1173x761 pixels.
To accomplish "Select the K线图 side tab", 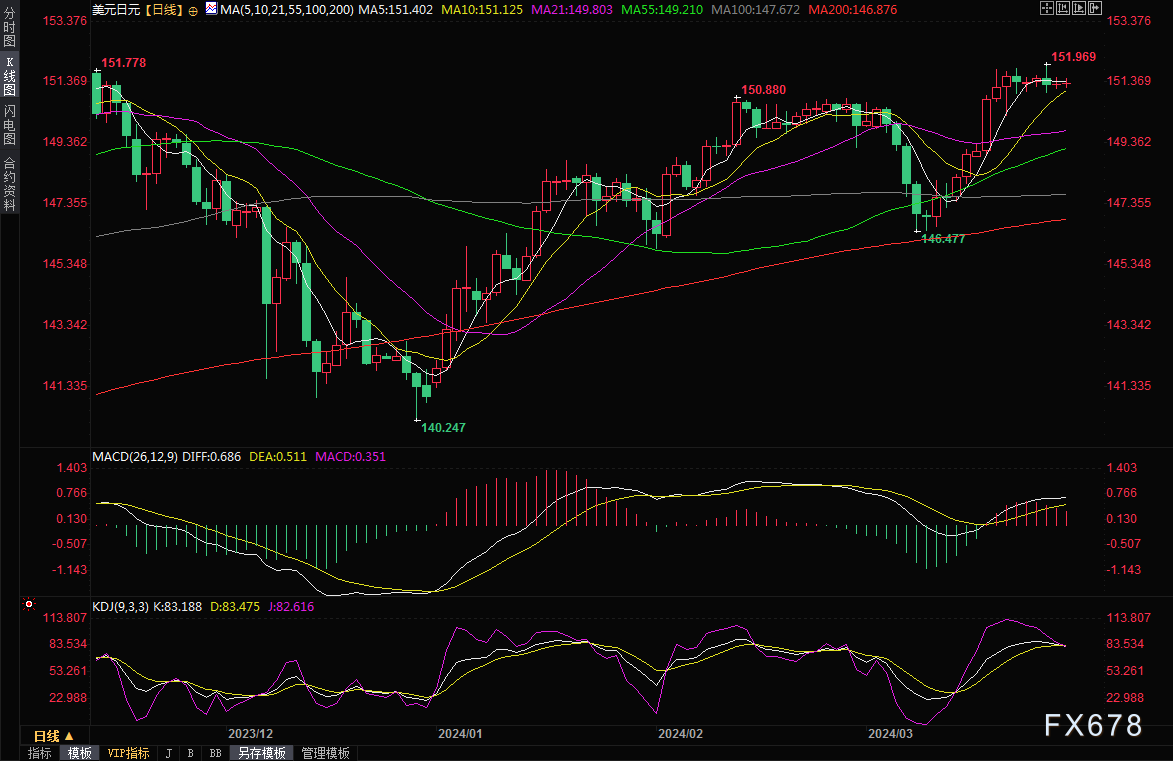I will point(9,76).
